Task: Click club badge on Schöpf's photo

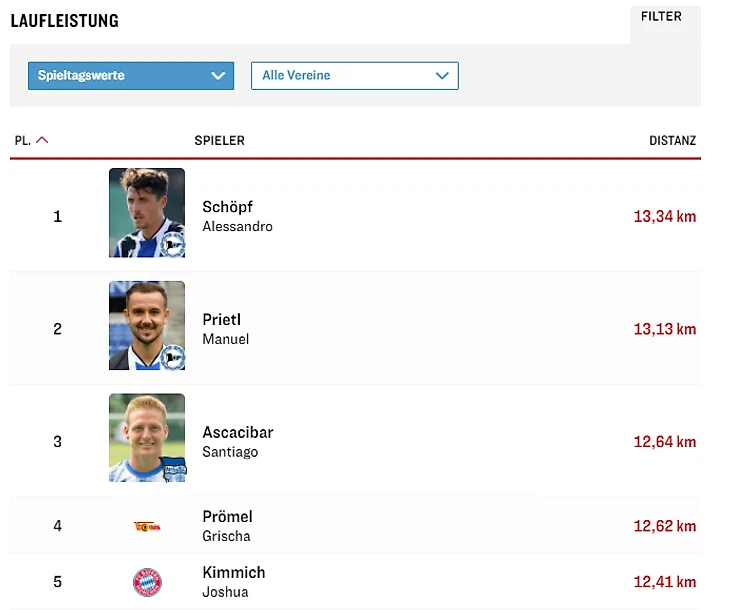Action: click(173, 245)
